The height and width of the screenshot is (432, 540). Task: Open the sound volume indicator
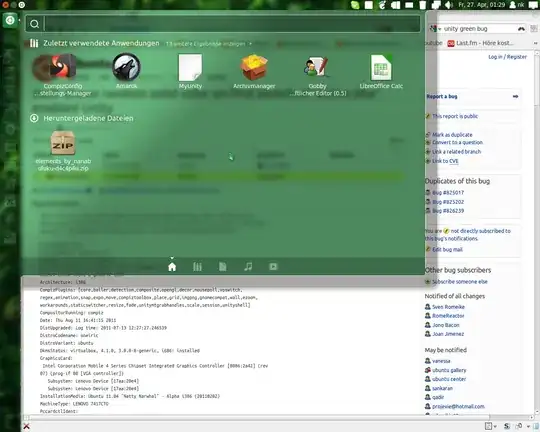449,5
